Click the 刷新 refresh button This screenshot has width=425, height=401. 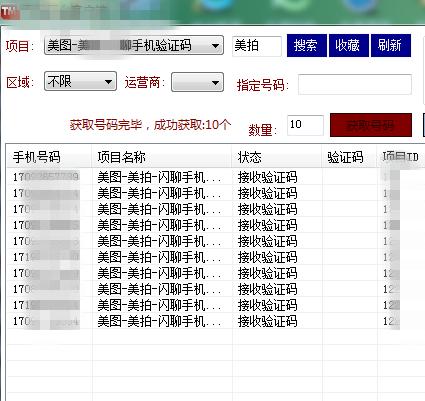pos(391,45)
